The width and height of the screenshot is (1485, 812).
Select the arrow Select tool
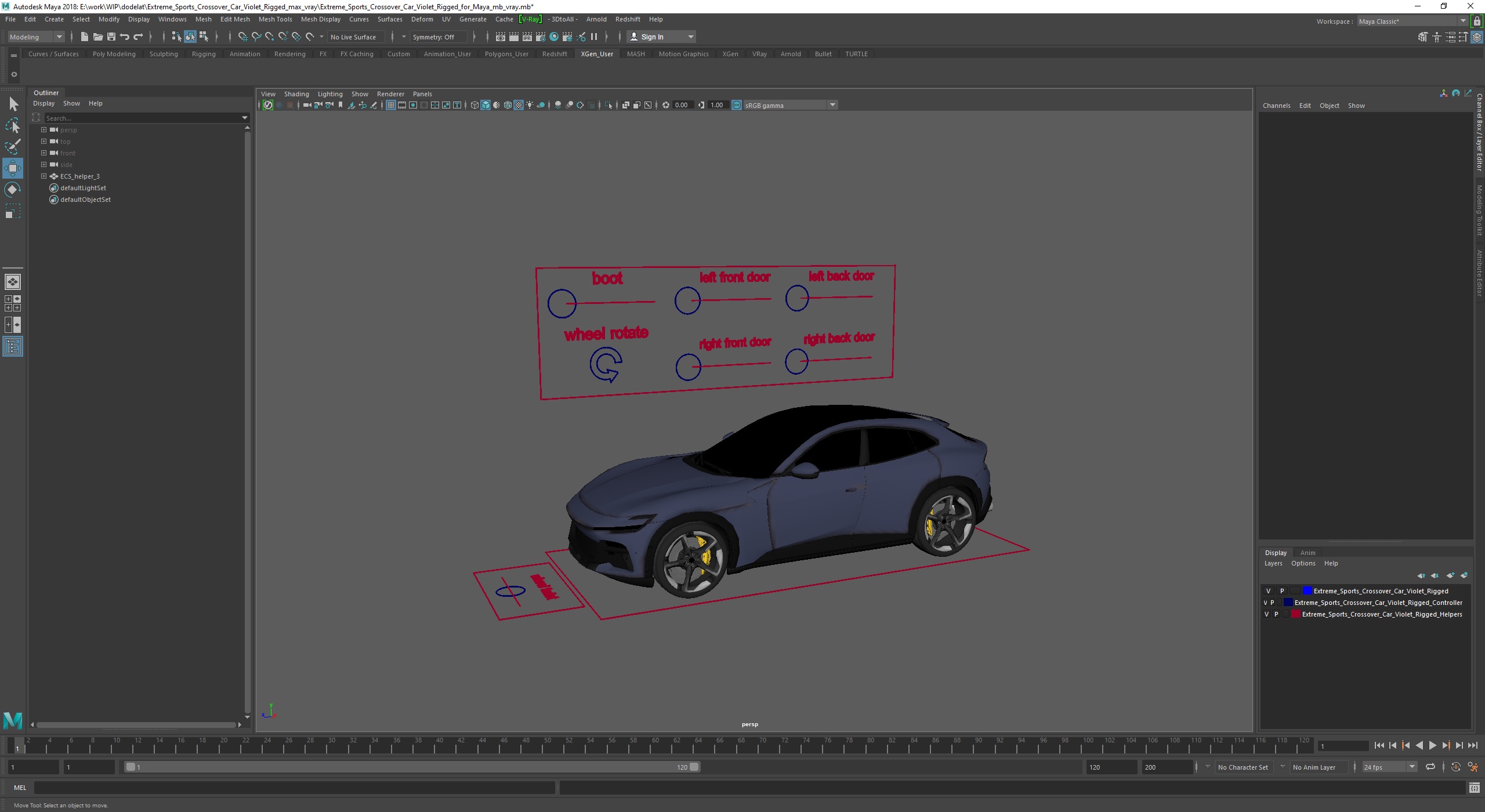coord(13,104)
